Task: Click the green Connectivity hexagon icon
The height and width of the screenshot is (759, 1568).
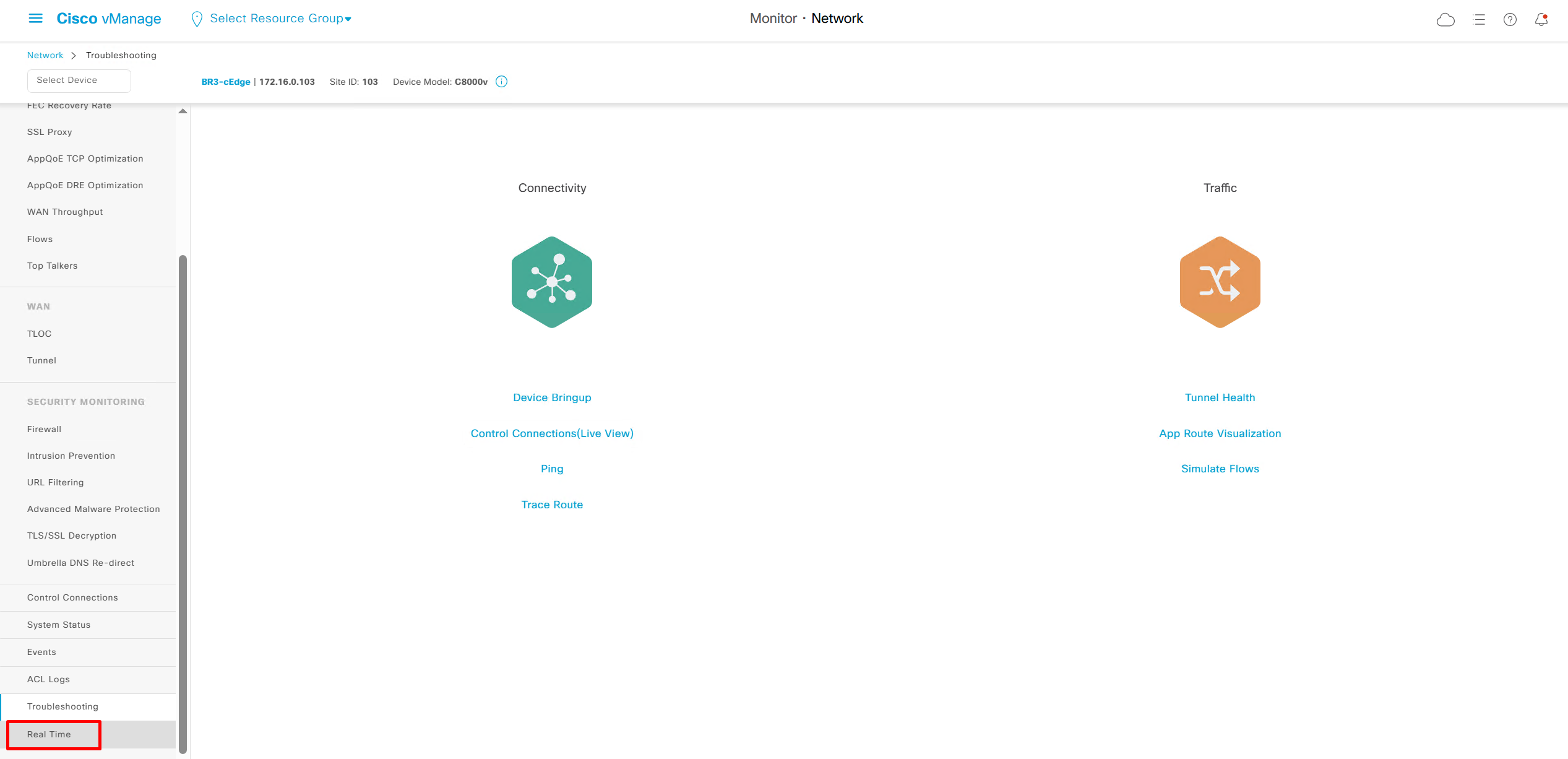Action: (x=551, y=282)
